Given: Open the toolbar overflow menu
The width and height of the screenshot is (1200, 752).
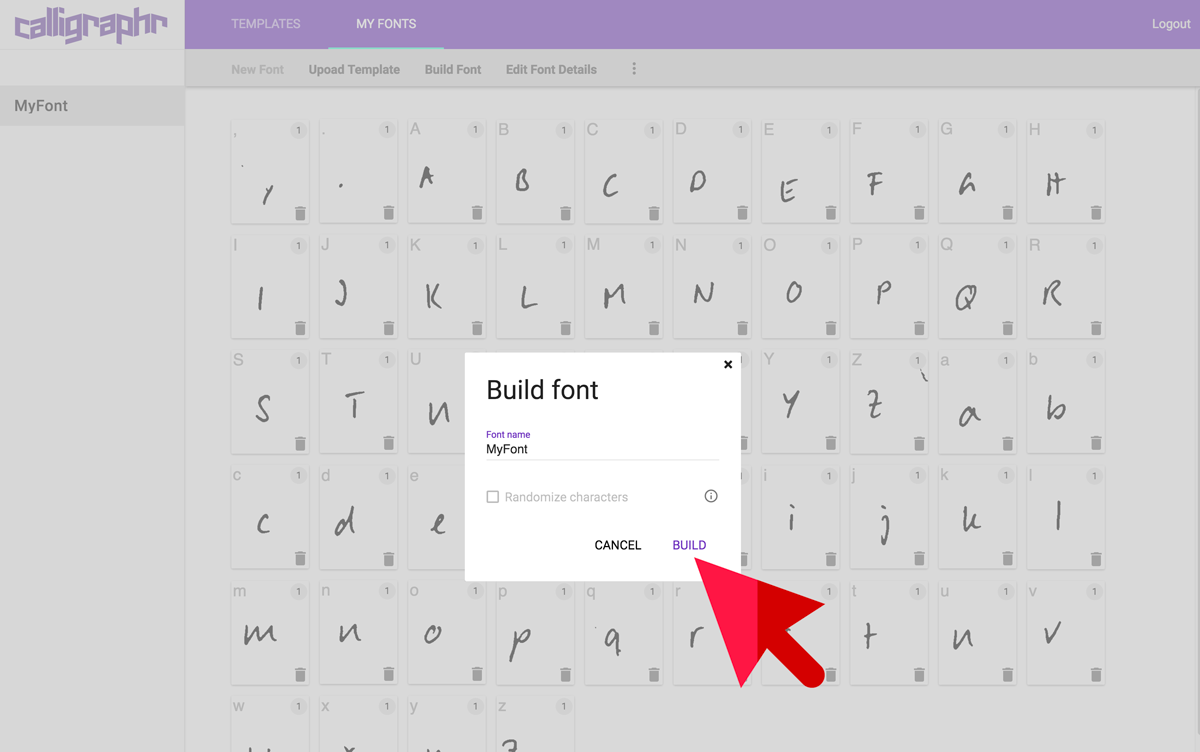Looking at the screenshot, I should point(634,69).
